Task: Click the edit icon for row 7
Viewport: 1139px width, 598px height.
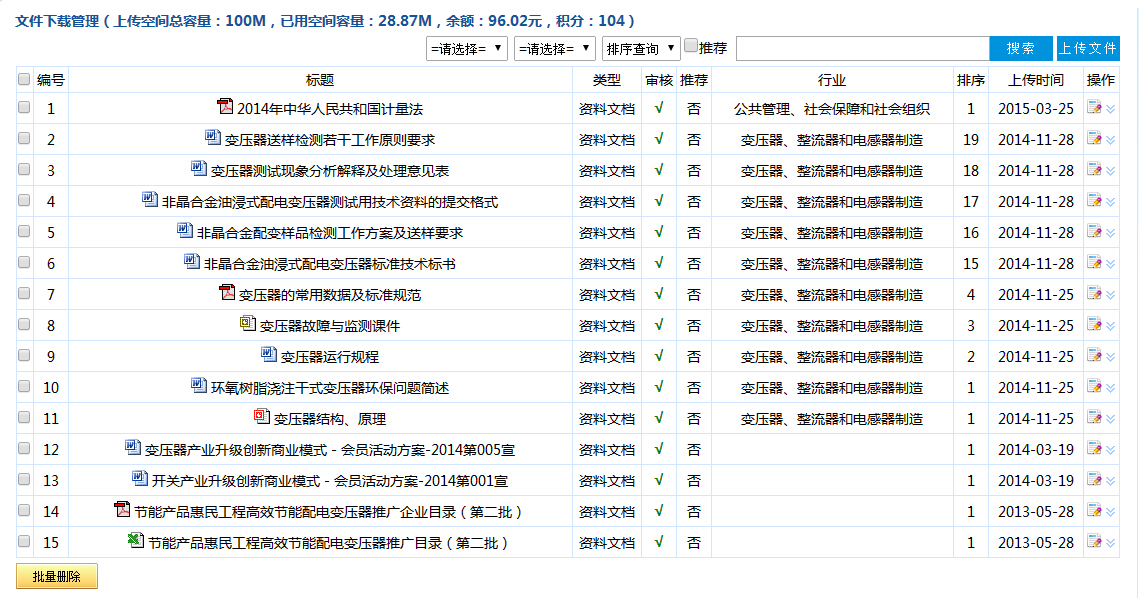Action: [1094, 295]
